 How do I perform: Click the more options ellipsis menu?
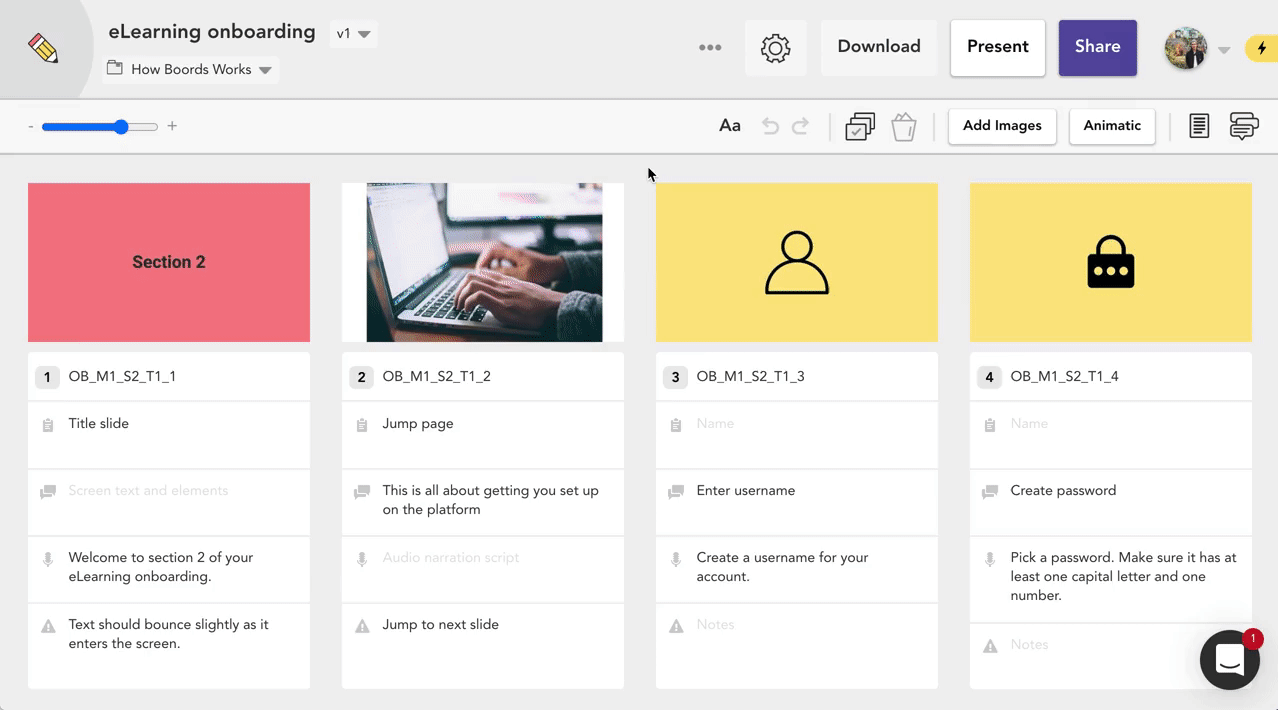[710, 47]
